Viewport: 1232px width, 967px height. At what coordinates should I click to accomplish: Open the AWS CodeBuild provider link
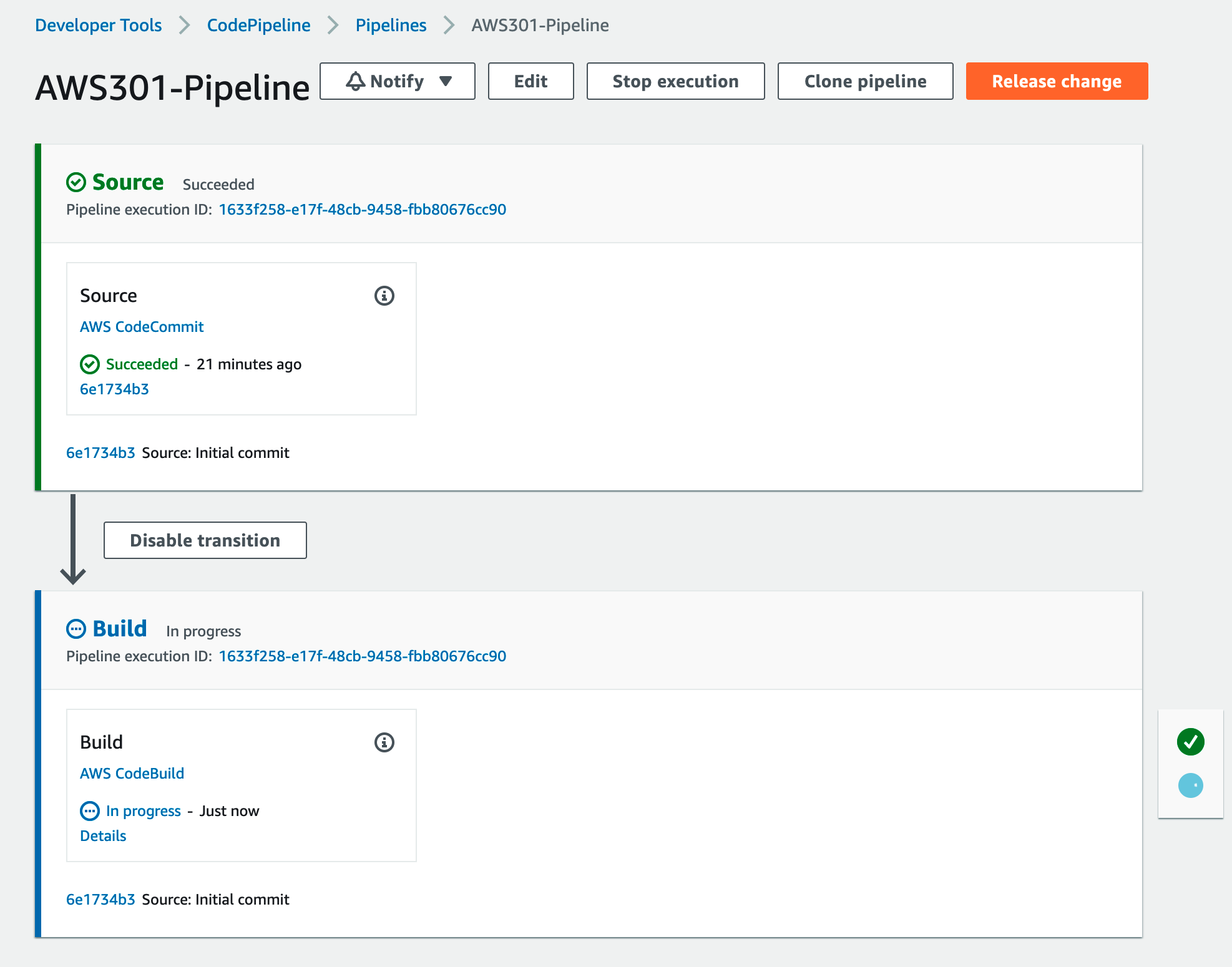coord(132,774)
